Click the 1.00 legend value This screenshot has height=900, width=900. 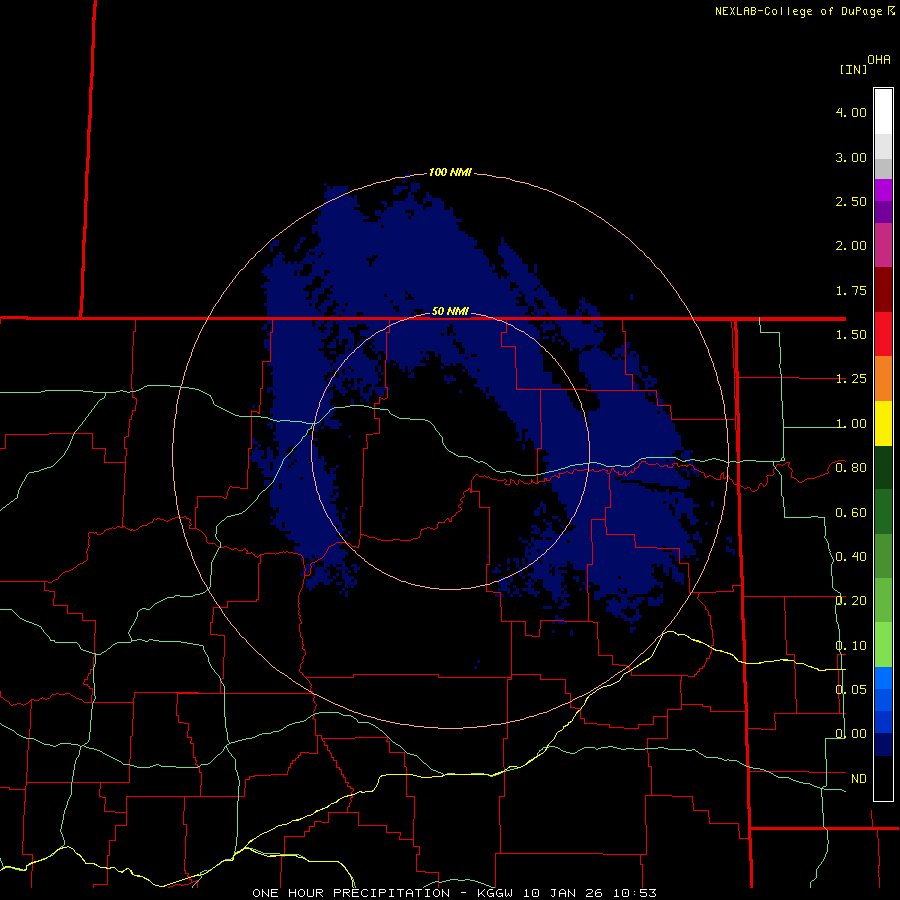pyautogui.click(x=851, y=424)
